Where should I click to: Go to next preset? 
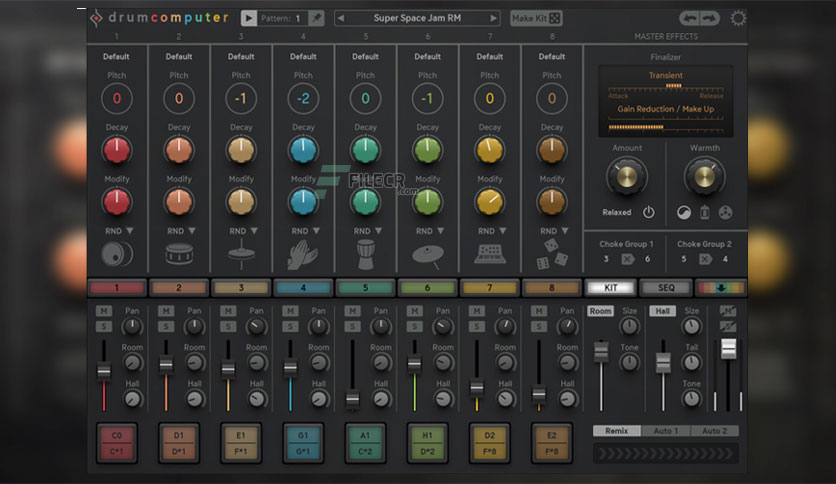point(493,18)
